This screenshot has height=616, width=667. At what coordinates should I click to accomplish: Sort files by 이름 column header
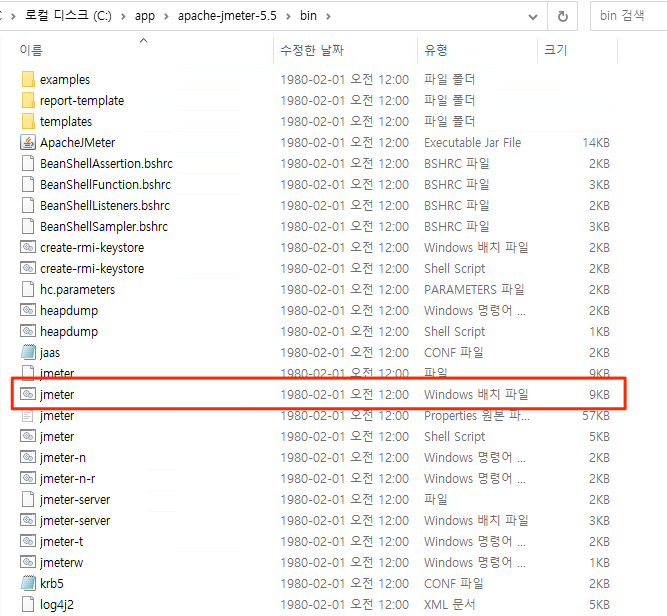tap(31, 50)
